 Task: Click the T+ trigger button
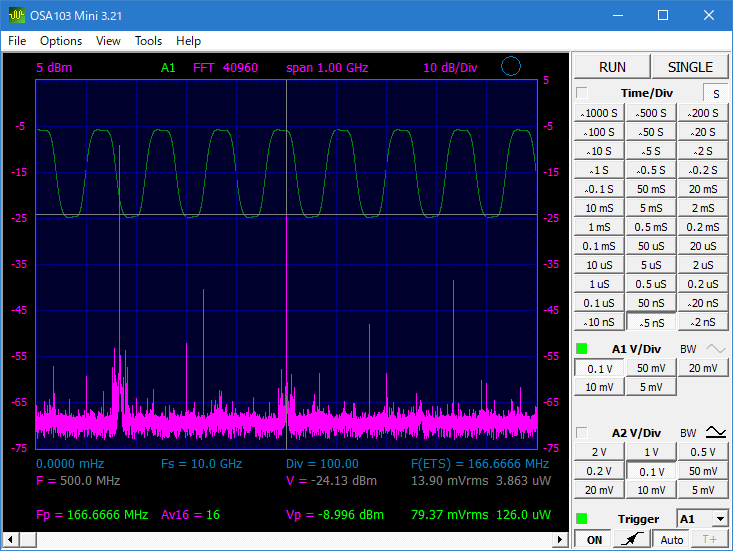point(709,539)
